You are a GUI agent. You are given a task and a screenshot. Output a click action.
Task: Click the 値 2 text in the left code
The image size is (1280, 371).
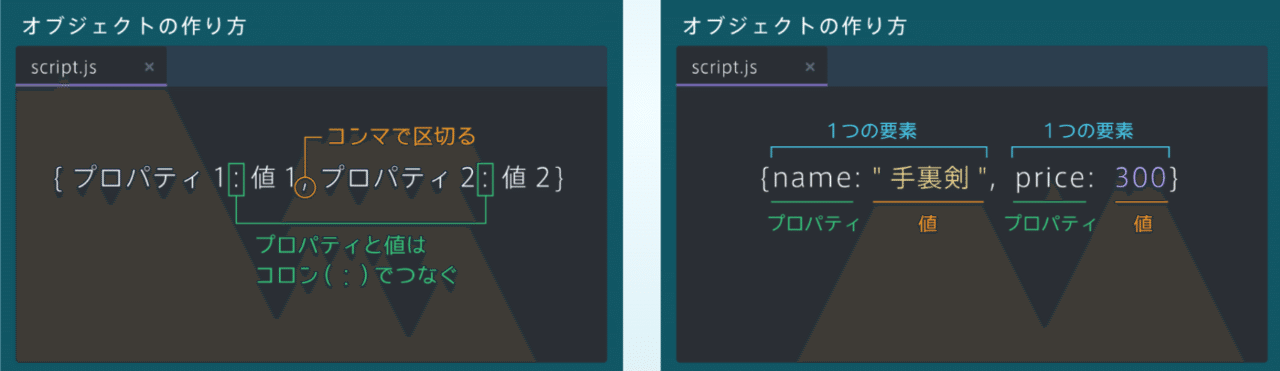pyautogui.click(x=526, y=179)
